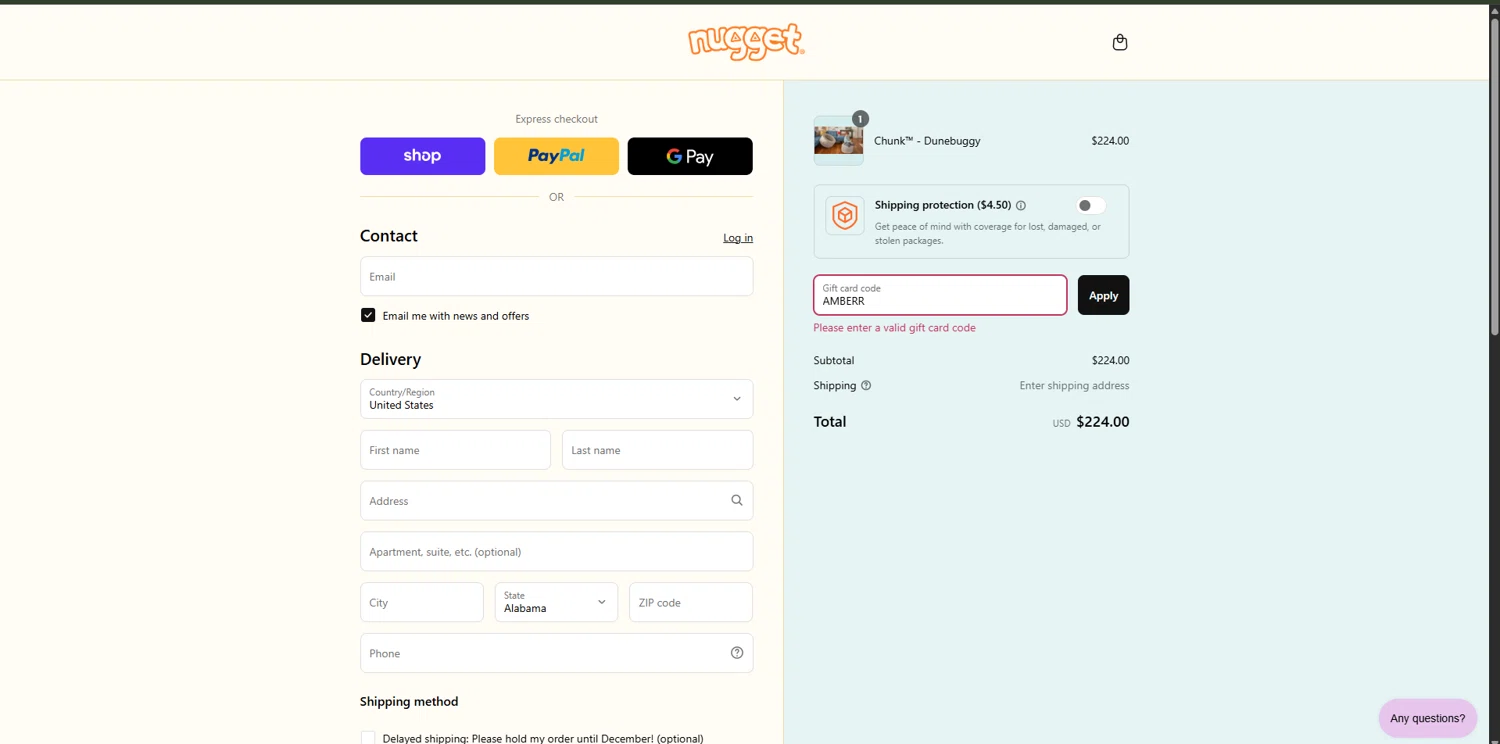Open the Country/Region dropdown
The image size is (1500, 744).
pyautogui.click(x=556, y=399)
